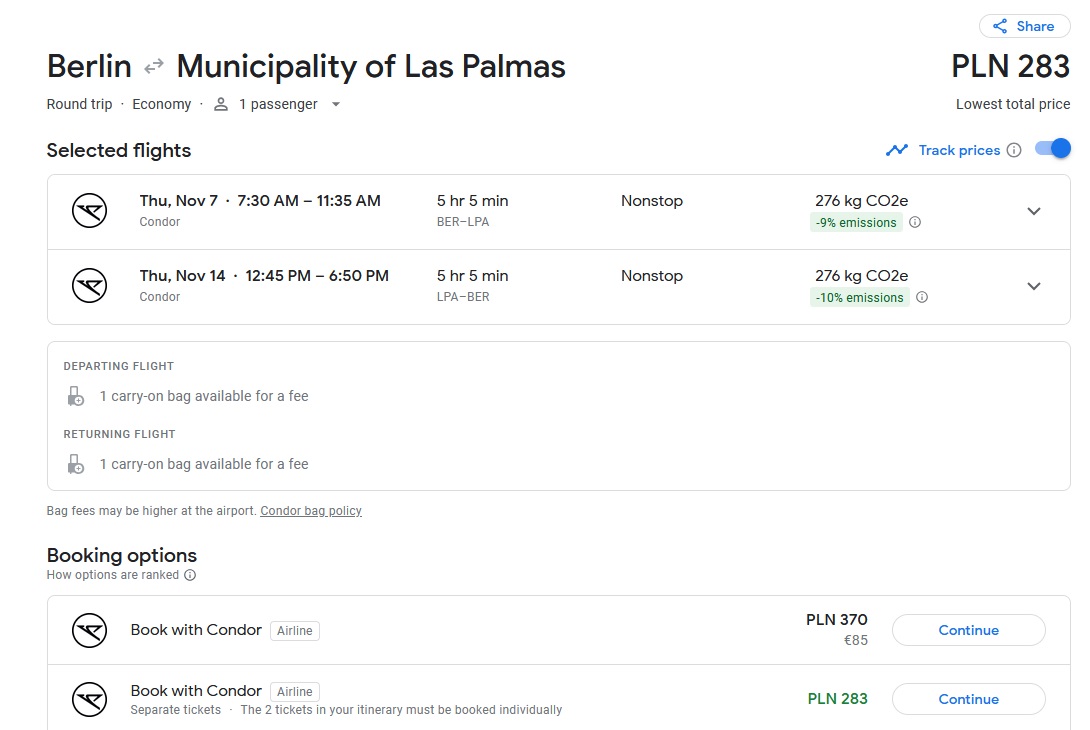1090x730 pixels.
Task: Click the Airline tag on separate tickets option
Action: point(295,692)
